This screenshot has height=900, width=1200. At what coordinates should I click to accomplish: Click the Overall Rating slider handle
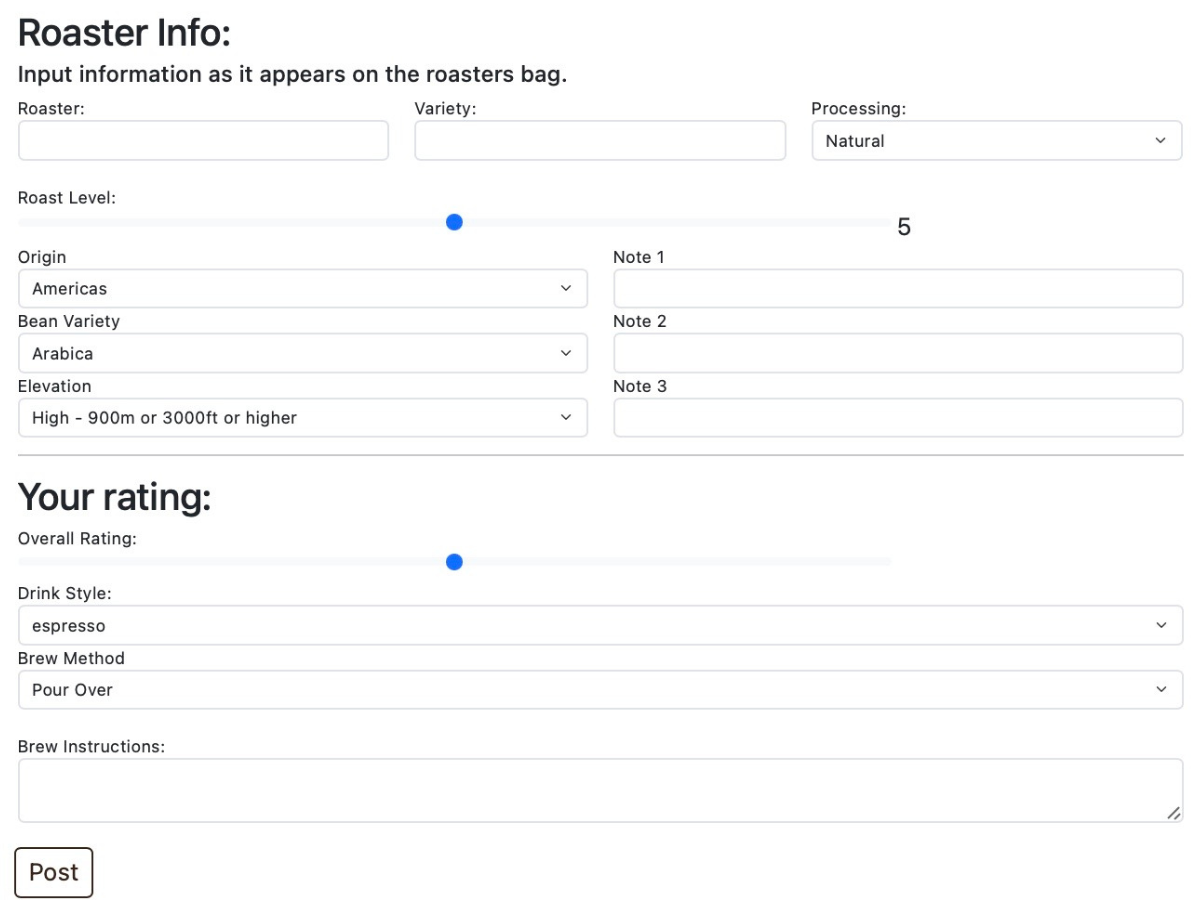454,562
